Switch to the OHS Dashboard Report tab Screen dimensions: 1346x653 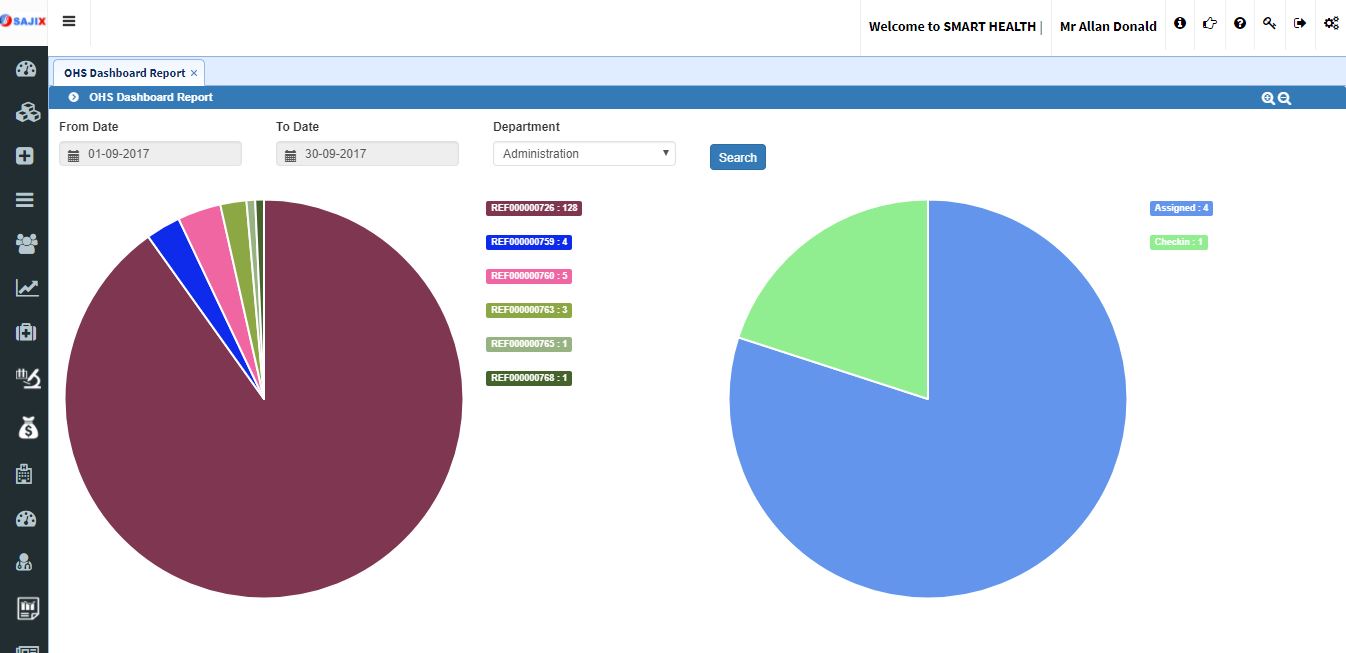click(x=125, y=73)
